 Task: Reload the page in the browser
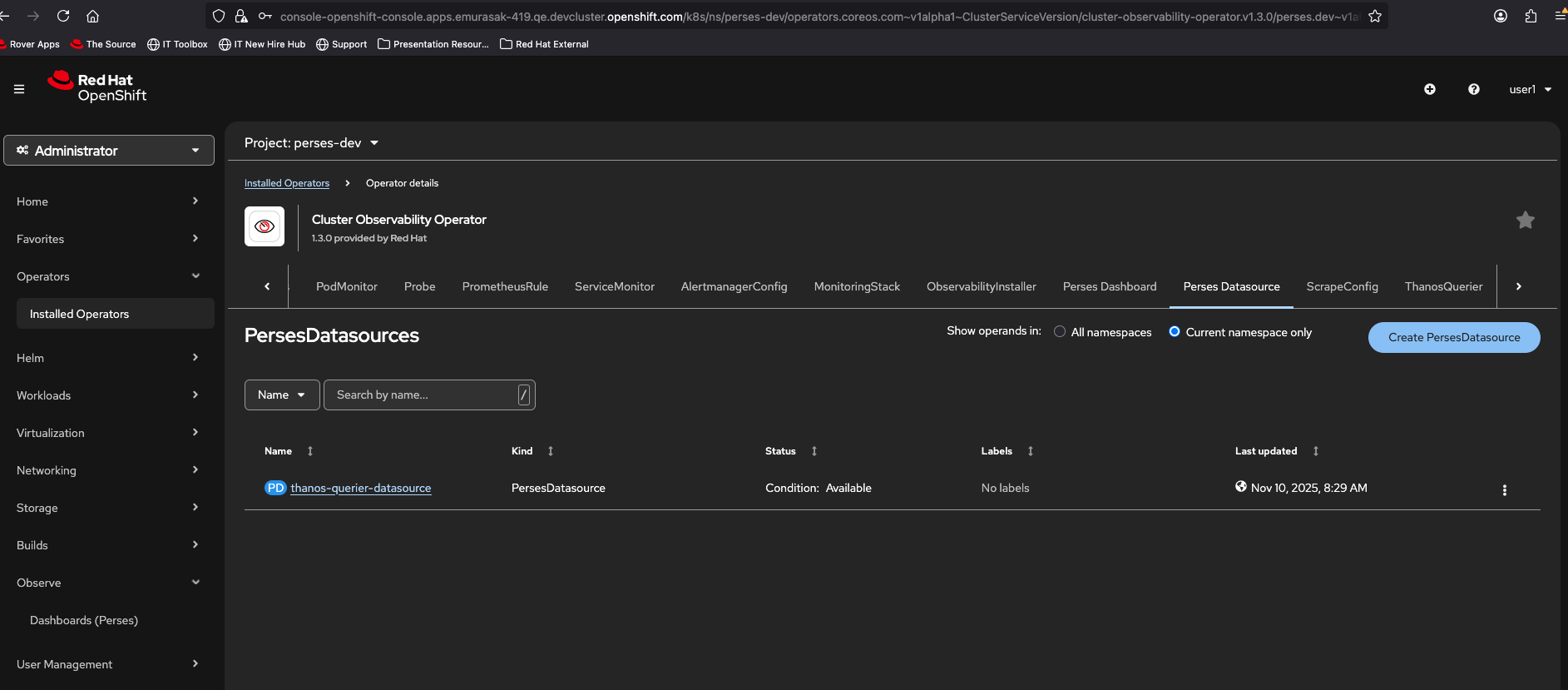tap(63, 16)
